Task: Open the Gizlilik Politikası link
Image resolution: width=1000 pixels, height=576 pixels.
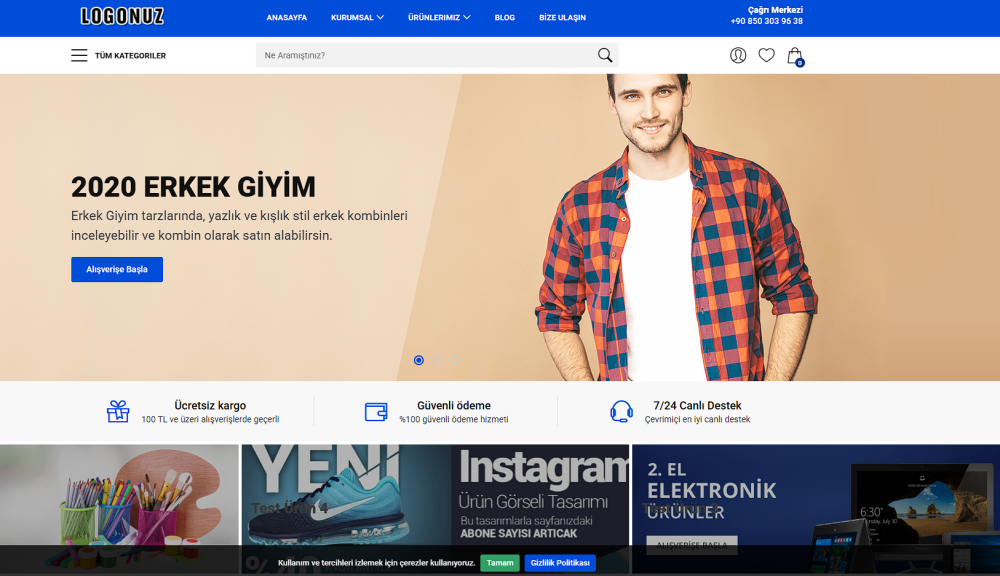Action: [559, 563]
